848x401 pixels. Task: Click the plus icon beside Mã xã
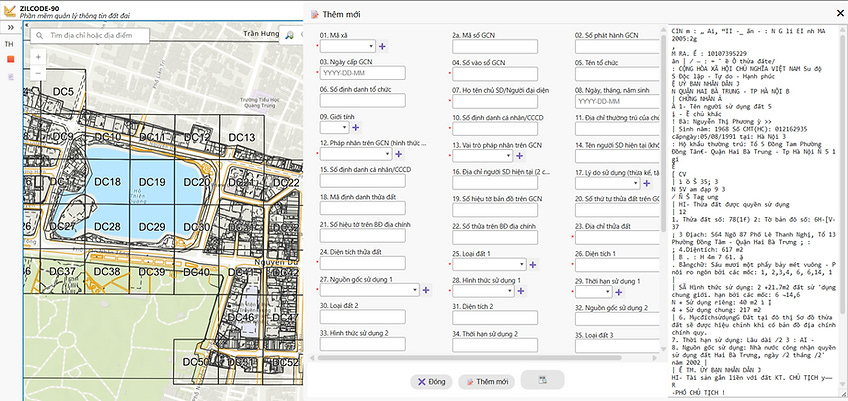click(383, 46)
